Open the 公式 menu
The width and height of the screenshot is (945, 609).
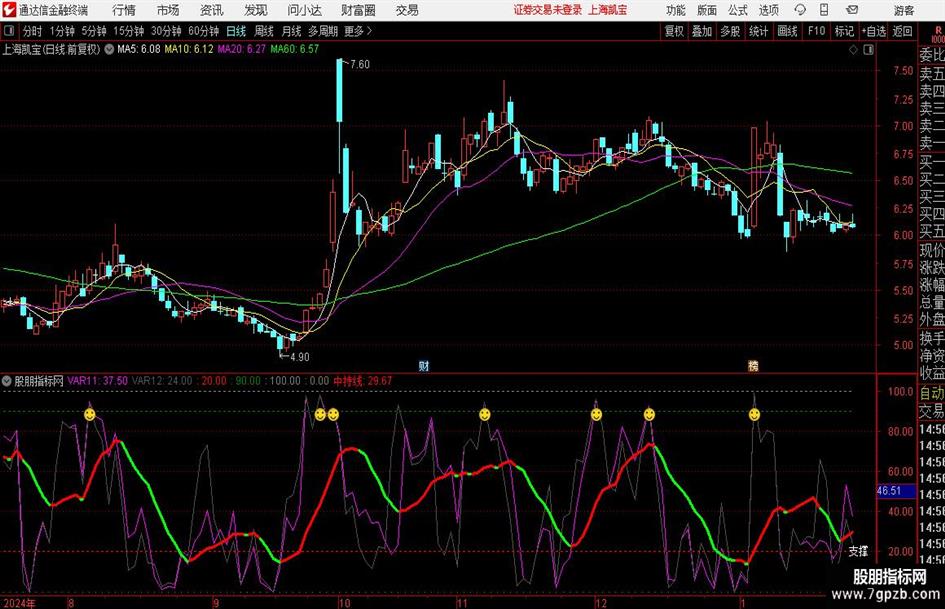[x=738, y=10]
